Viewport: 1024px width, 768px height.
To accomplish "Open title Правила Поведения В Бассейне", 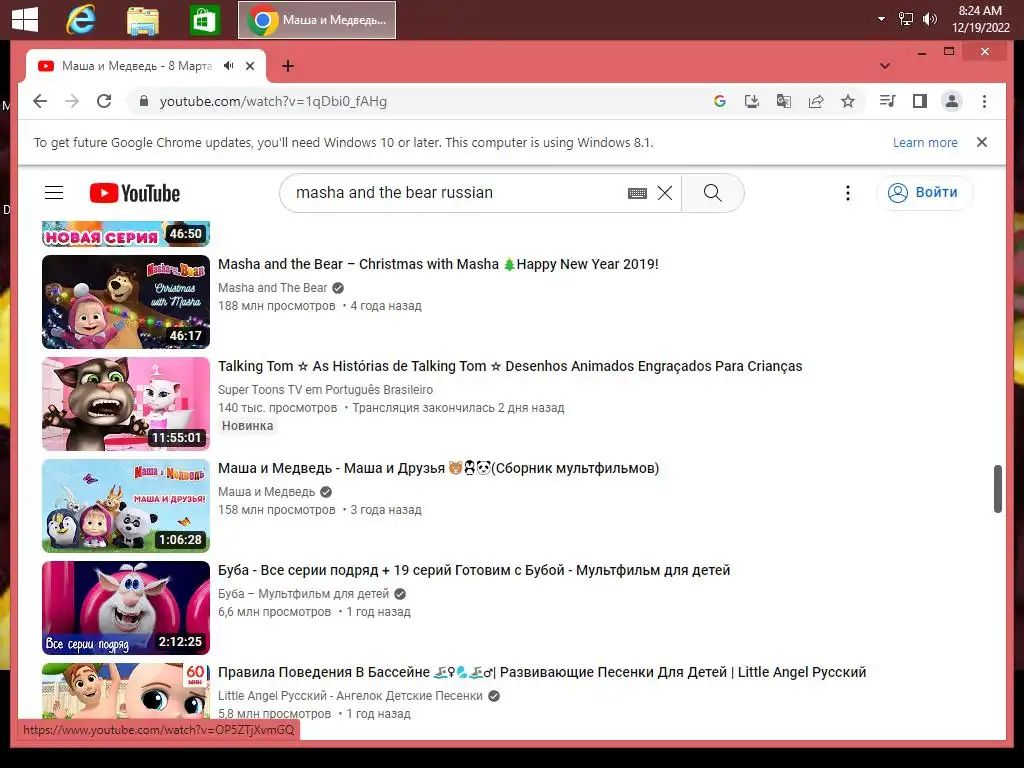I will [542, 672].
